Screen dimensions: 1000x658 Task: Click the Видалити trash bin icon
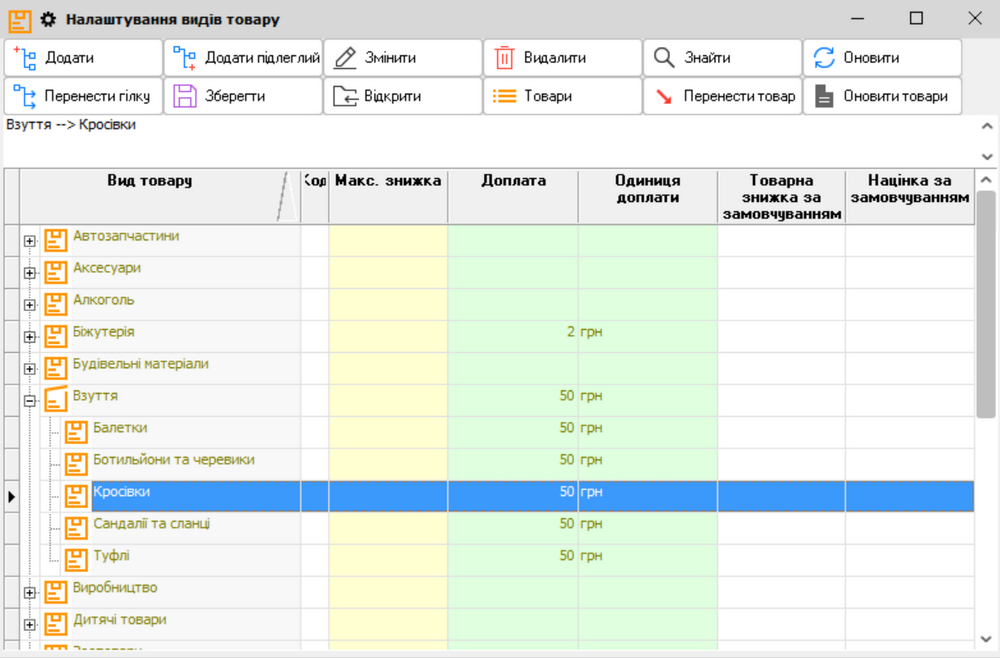[x=504, y=58]
